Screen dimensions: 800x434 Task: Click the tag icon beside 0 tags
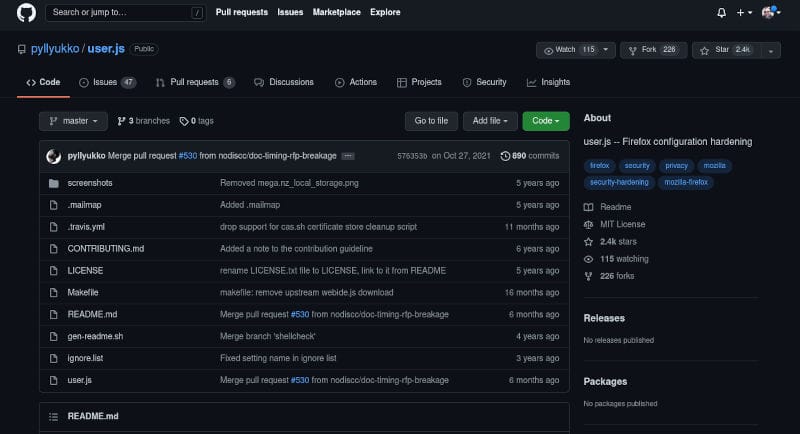pyautogui.click(x=184, y=121)
